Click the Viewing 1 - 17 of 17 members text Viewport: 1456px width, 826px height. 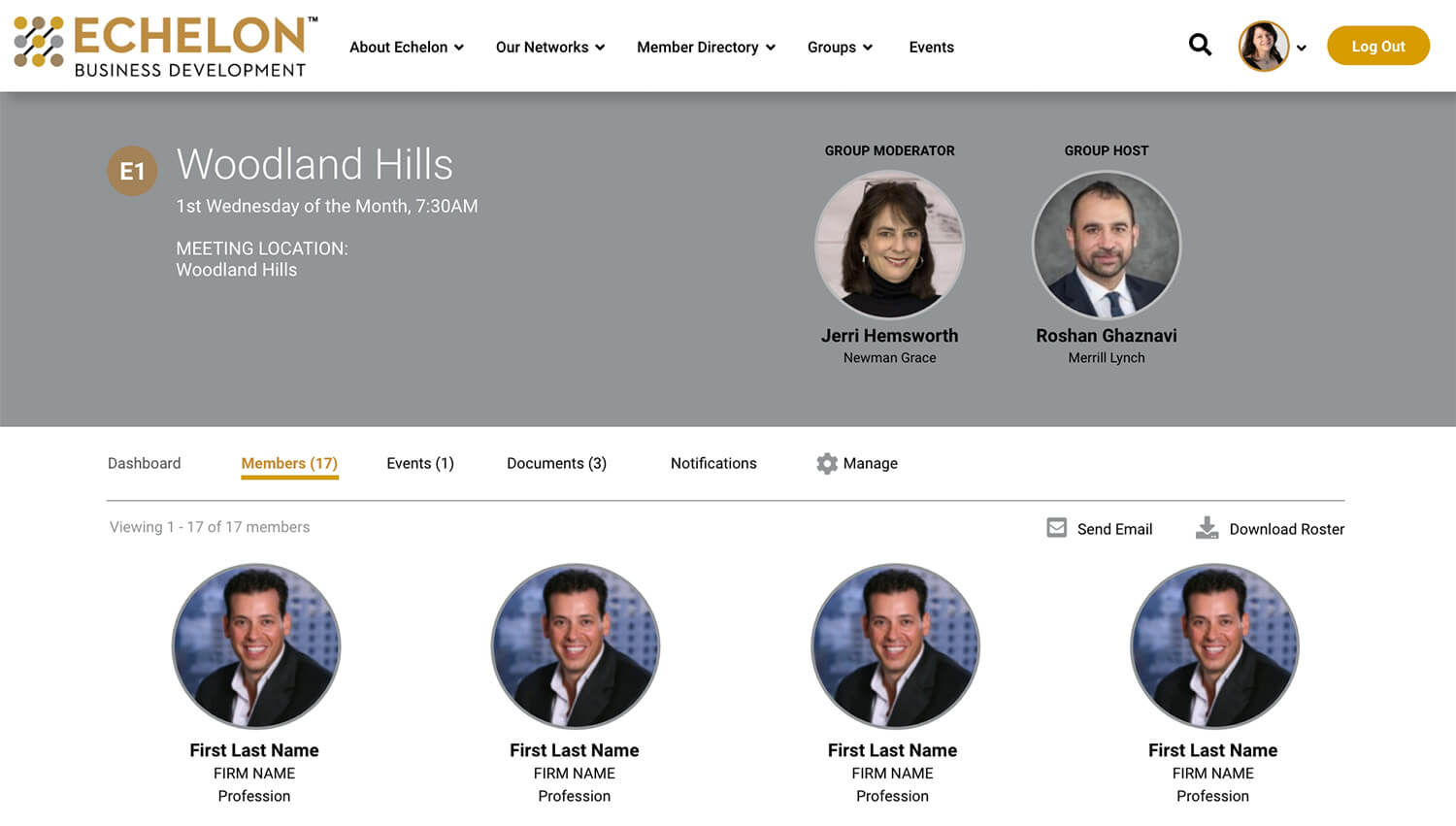click(x=210, y=527)
